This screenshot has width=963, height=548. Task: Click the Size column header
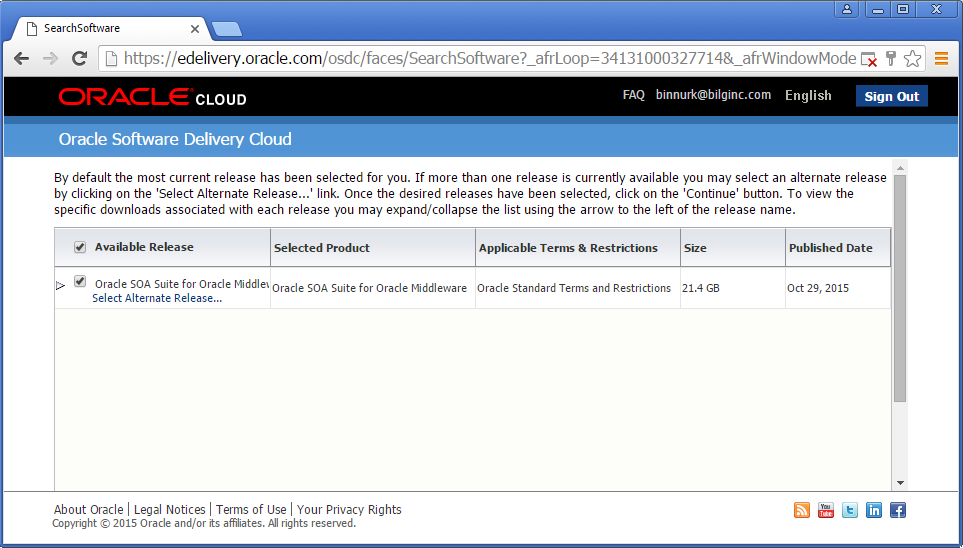pos(733,248)
